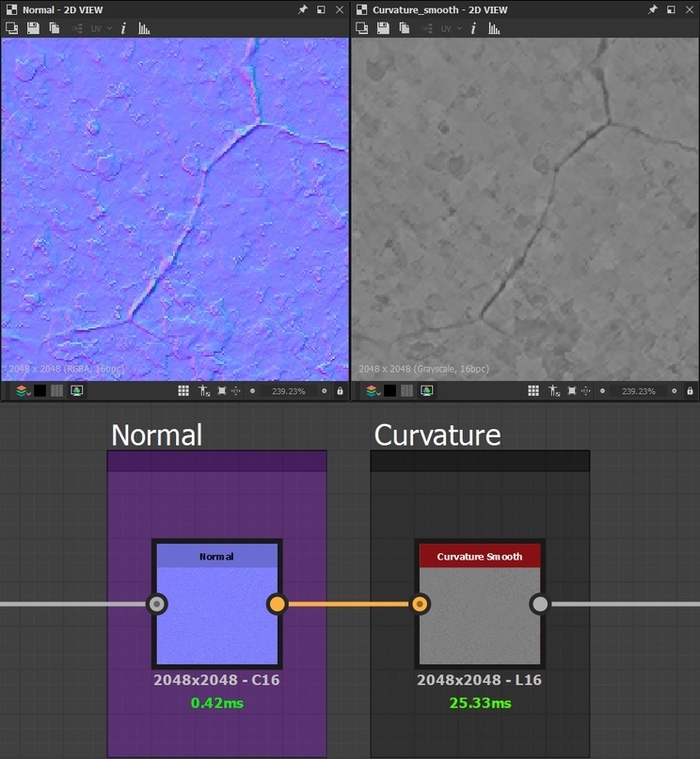Click zoom-out button in Curvature_smooth view

click(603, 391)
